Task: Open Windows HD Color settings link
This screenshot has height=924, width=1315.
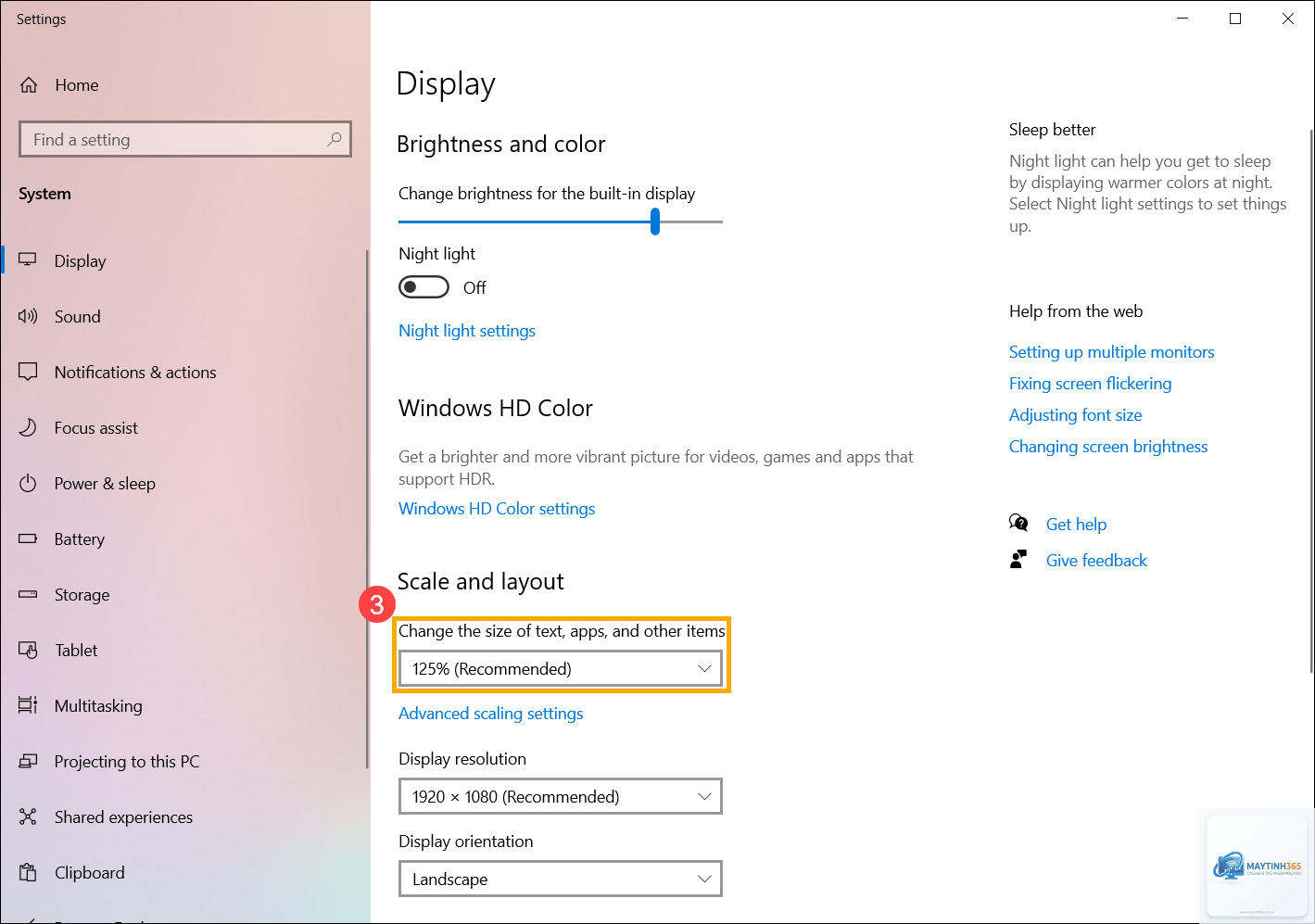Action: tap(497, 509)
